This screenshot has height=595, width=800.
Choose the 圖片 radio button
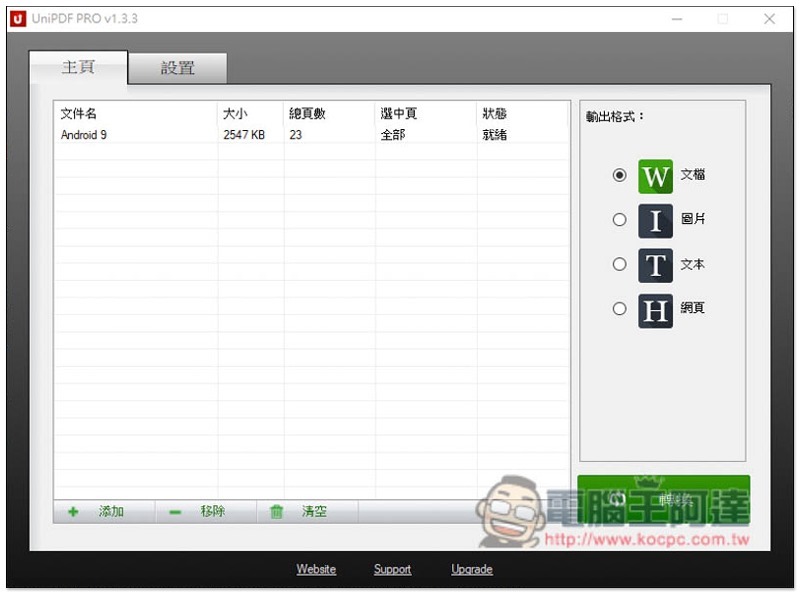(x=619, y=219)
